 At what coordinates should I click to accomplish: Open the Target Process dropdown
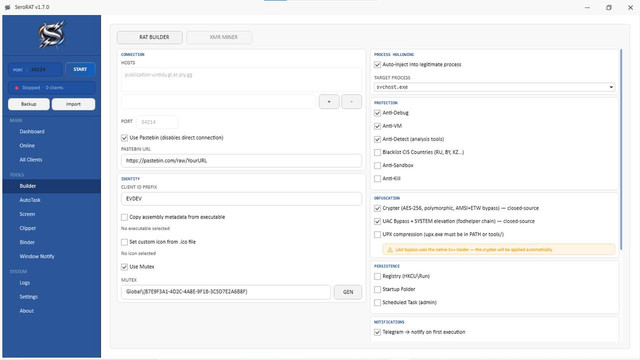[494, 87]
